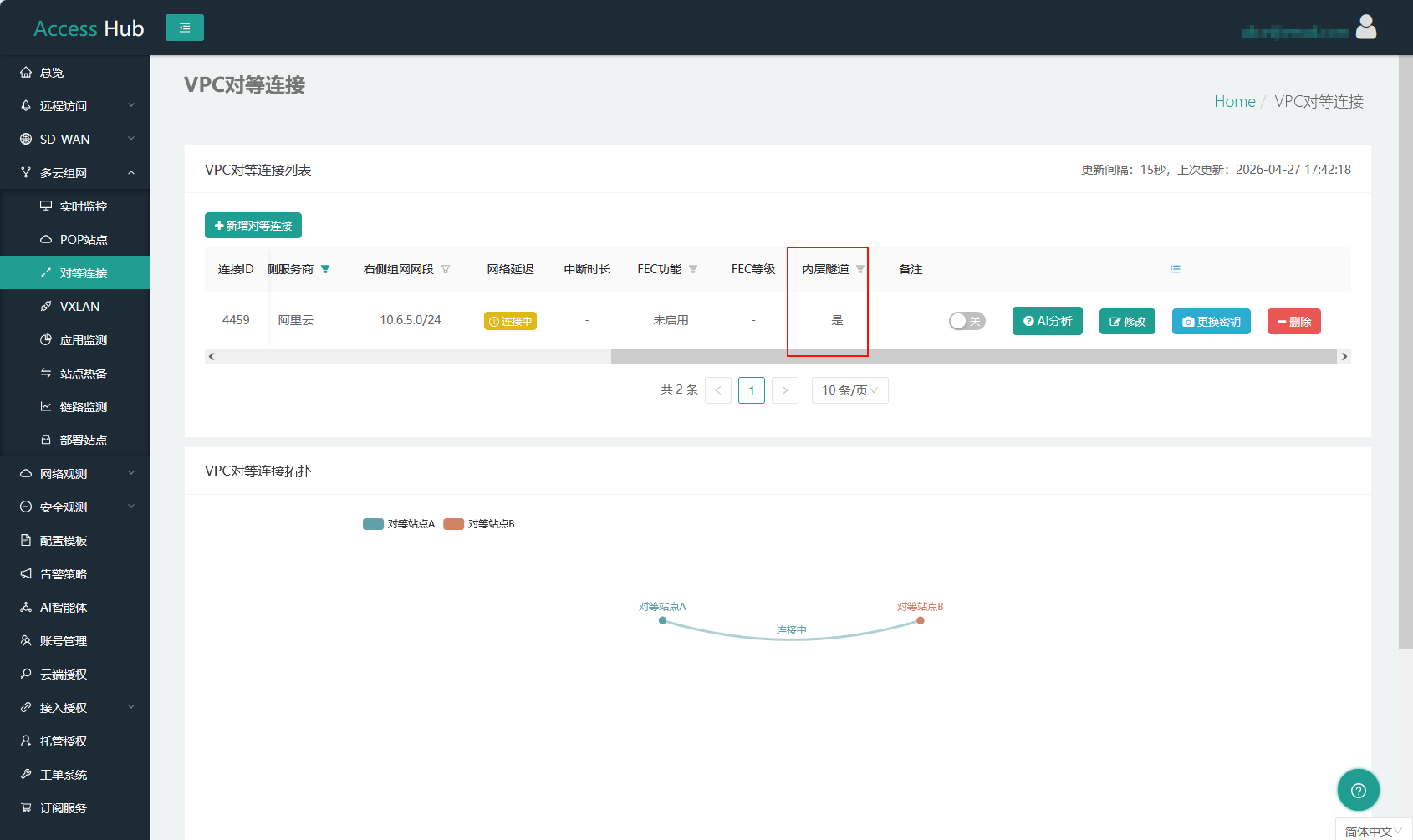Go to previous page in pagination
1413x840 pixels.
(718, 390)
